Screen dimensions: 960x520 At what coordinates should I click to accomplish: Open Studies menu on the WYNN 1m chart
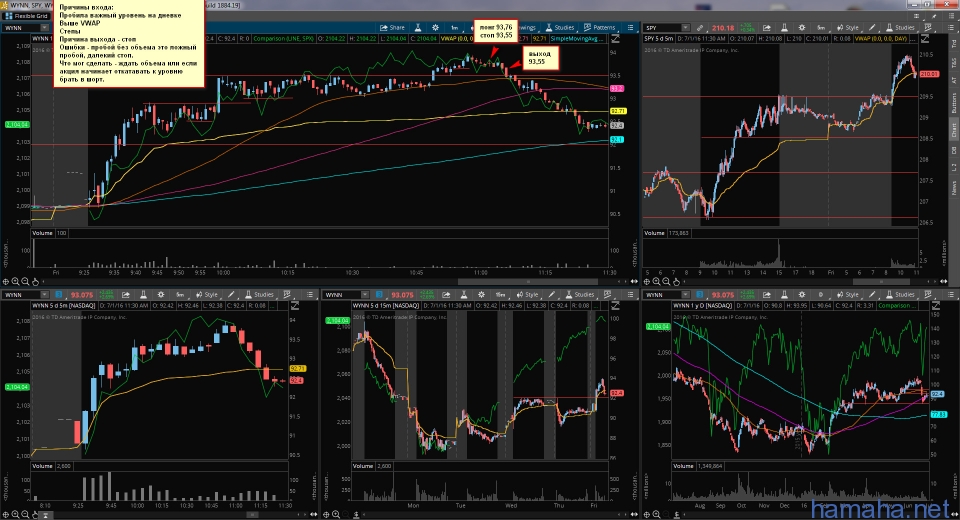[560, 28]
